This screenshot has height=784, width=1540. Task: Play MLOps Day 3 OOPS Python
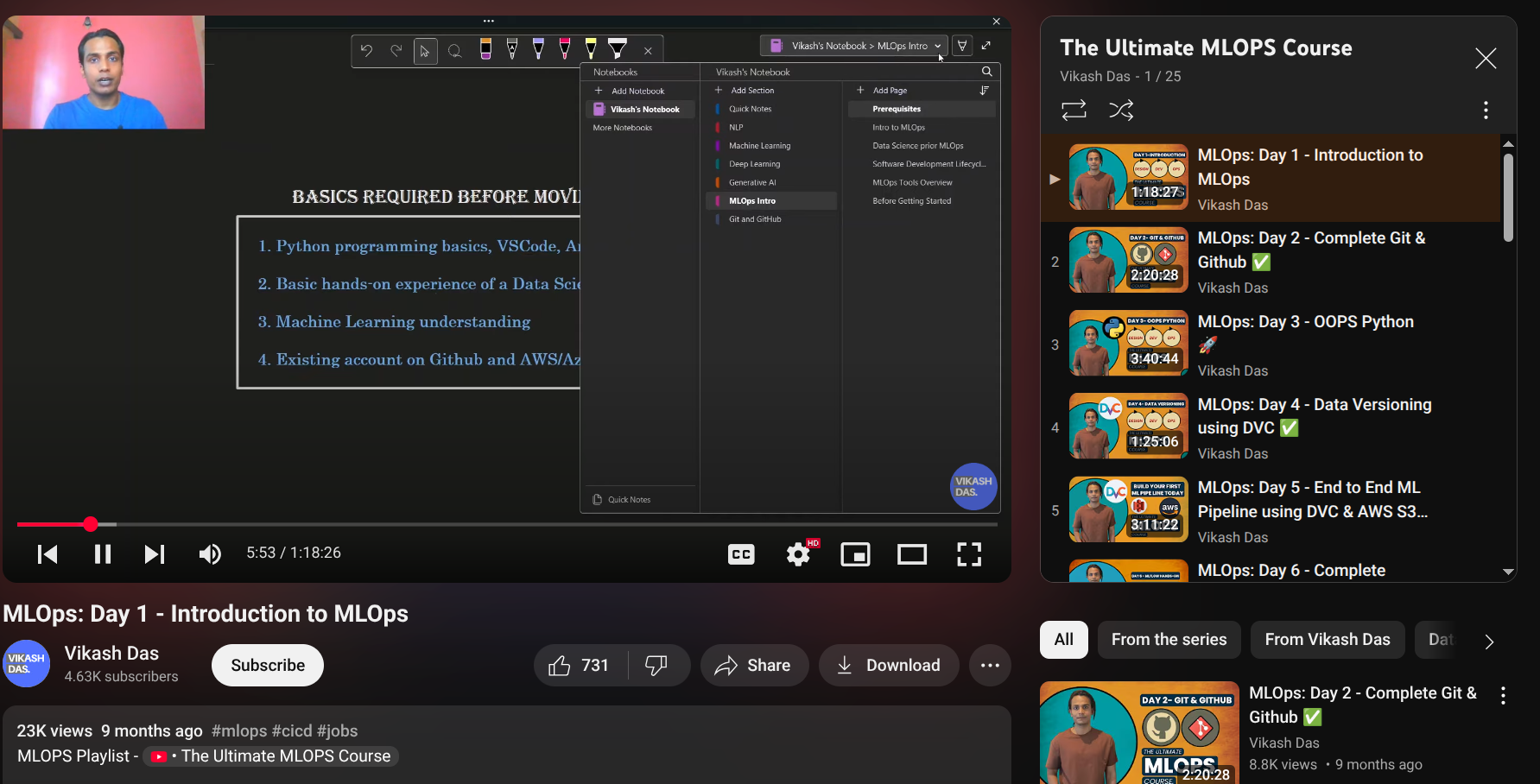click(1271, 345)
